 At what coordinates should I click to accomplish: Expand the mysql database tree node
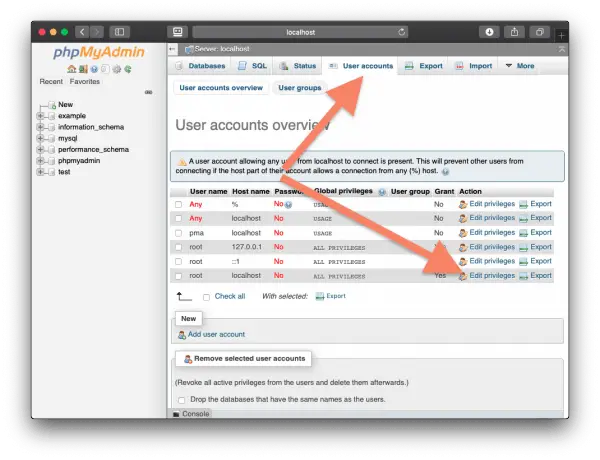tap(40, 138)
